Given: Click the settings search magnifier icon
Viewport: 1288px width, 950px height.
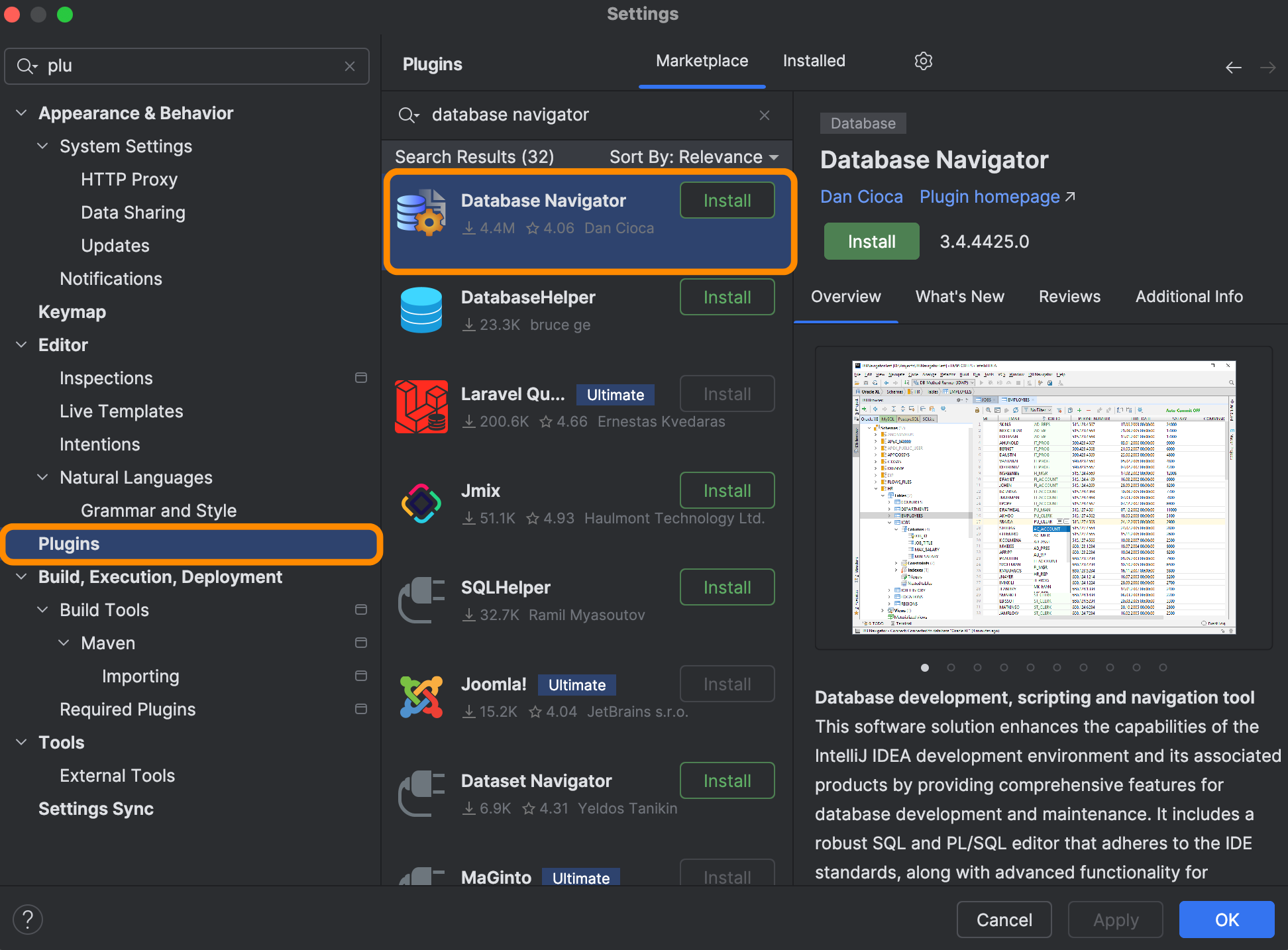Looking at the screenshot, I should [27, 66].
